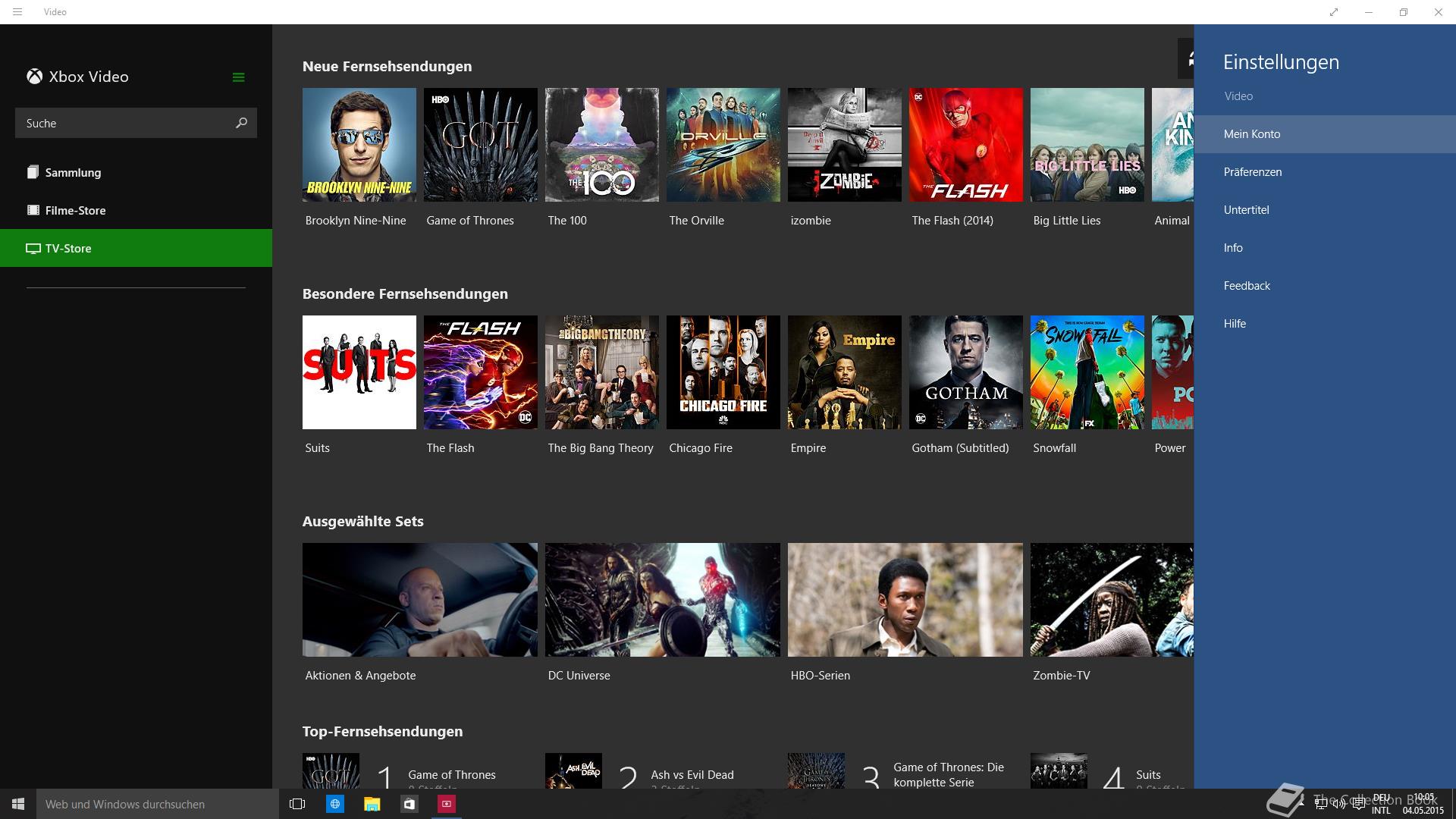The height and width of the screenshot is (819, 1456).
Task: Open Aktionen & Angebote set
Action: coord(420,600)
